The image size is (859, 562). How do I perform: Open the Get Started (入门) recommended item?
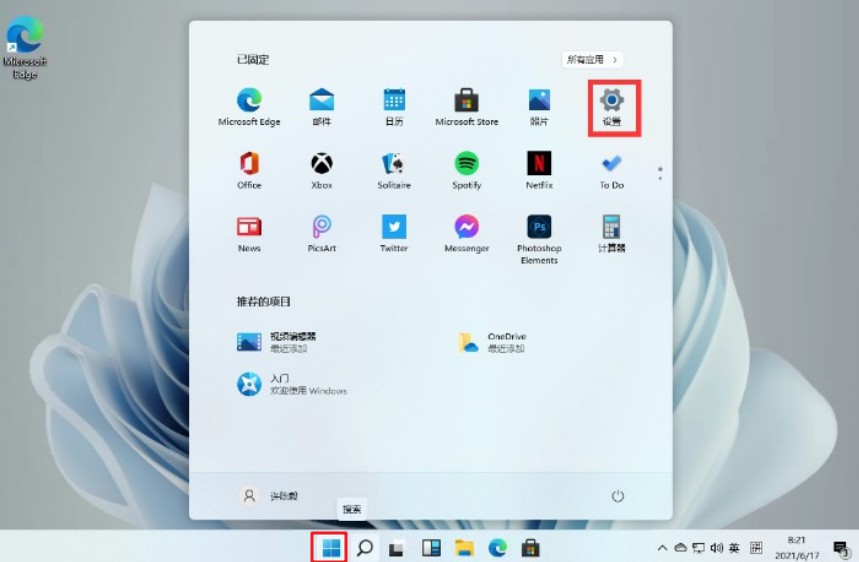(291, 384)
